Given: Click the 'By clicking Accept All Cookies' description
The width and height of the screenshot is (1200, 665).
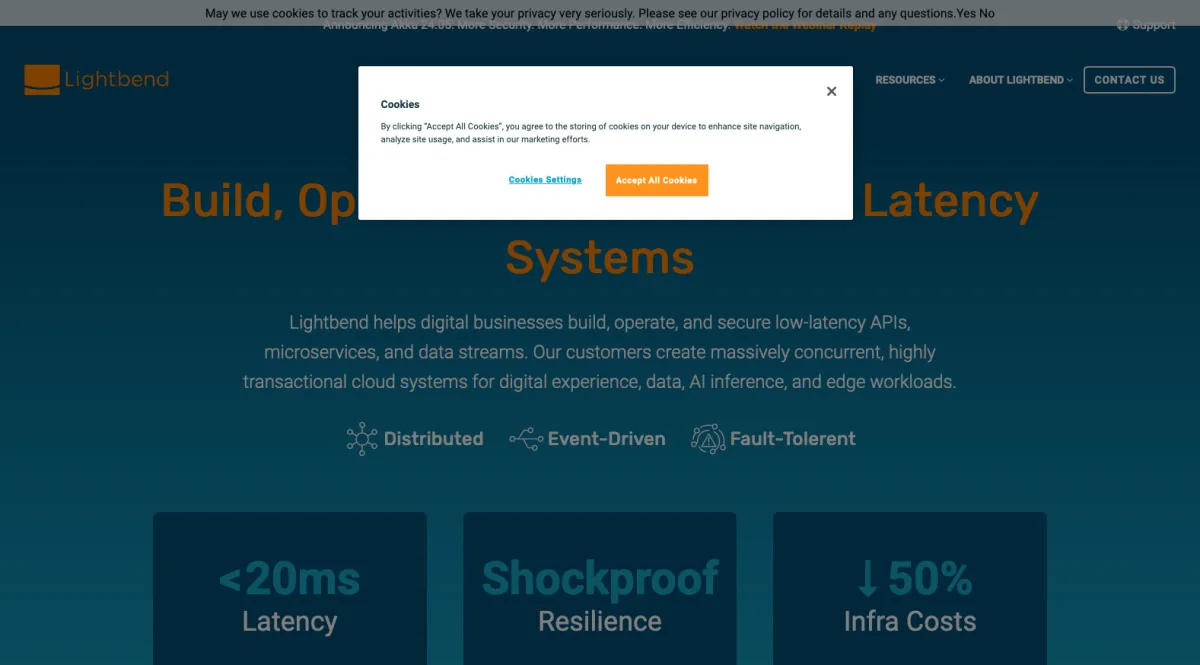Looking at the screenshot, I should pyautogui.click(x=591, y=133).
